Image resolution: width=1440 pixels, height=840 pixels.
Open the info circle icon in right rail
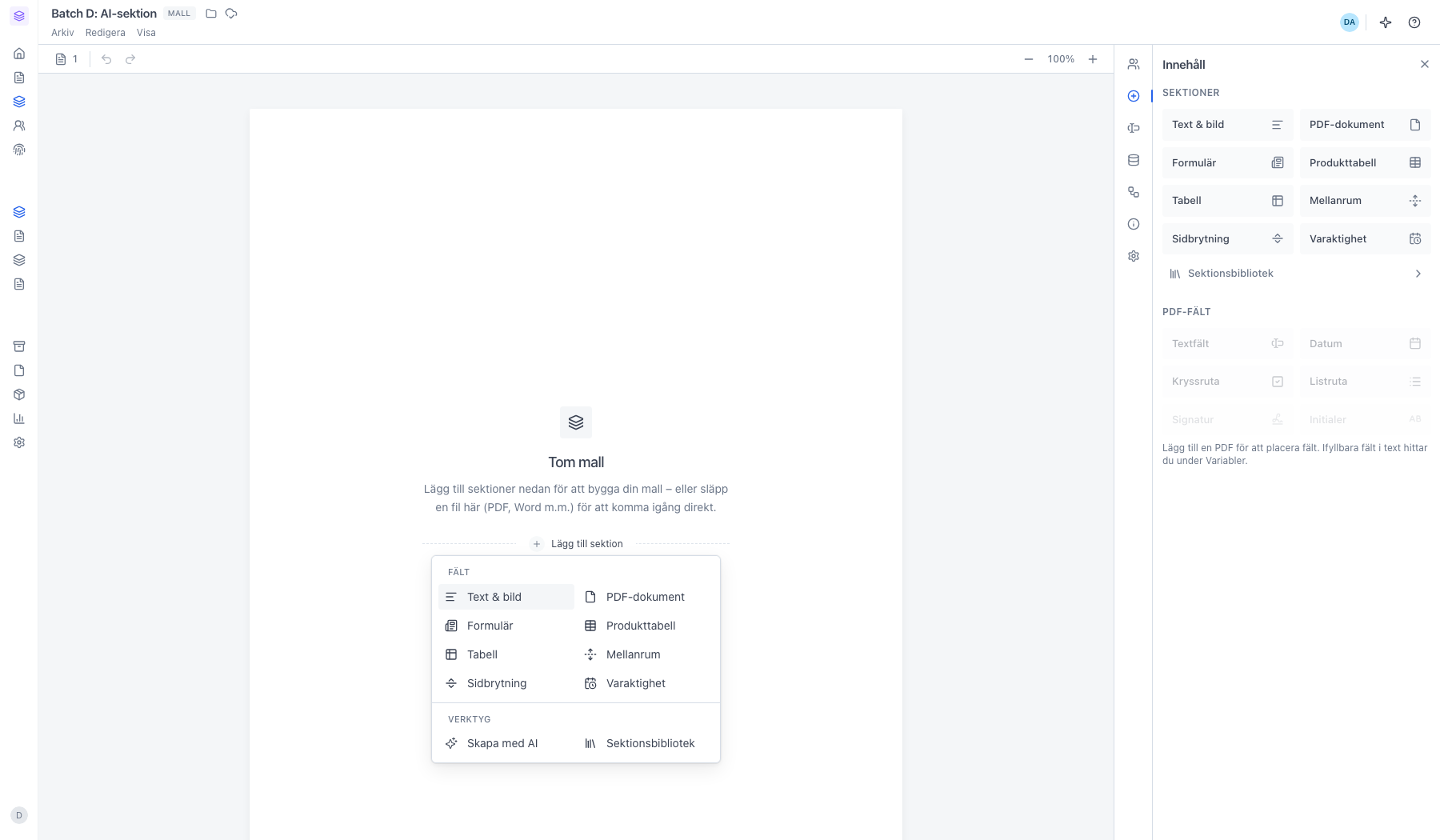pyautogui.click(x=1134, y=224)
